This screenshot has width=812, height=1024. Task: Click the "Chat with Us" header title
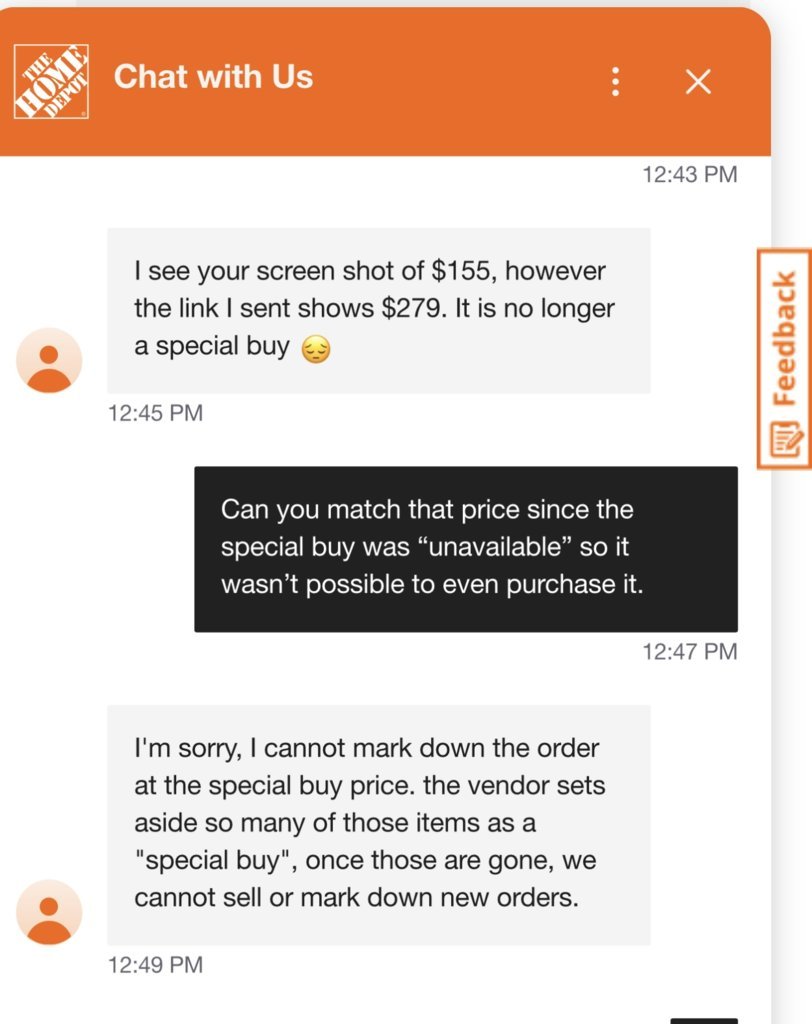214,76
